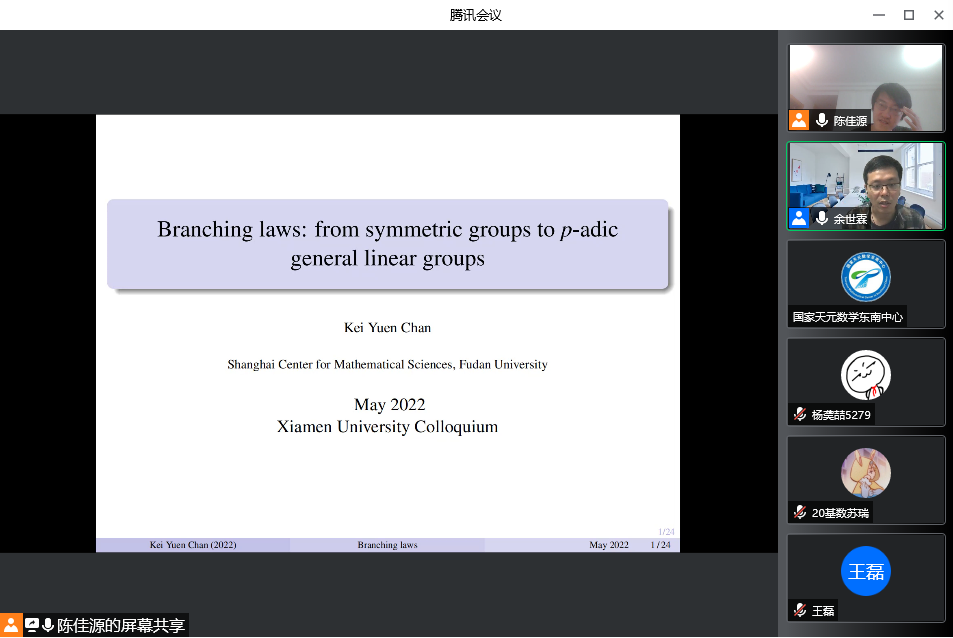Click the mic icon before 陈佳源的屏幕共享
The height and width of the screenshot is (638, 953).
[47, 626]
